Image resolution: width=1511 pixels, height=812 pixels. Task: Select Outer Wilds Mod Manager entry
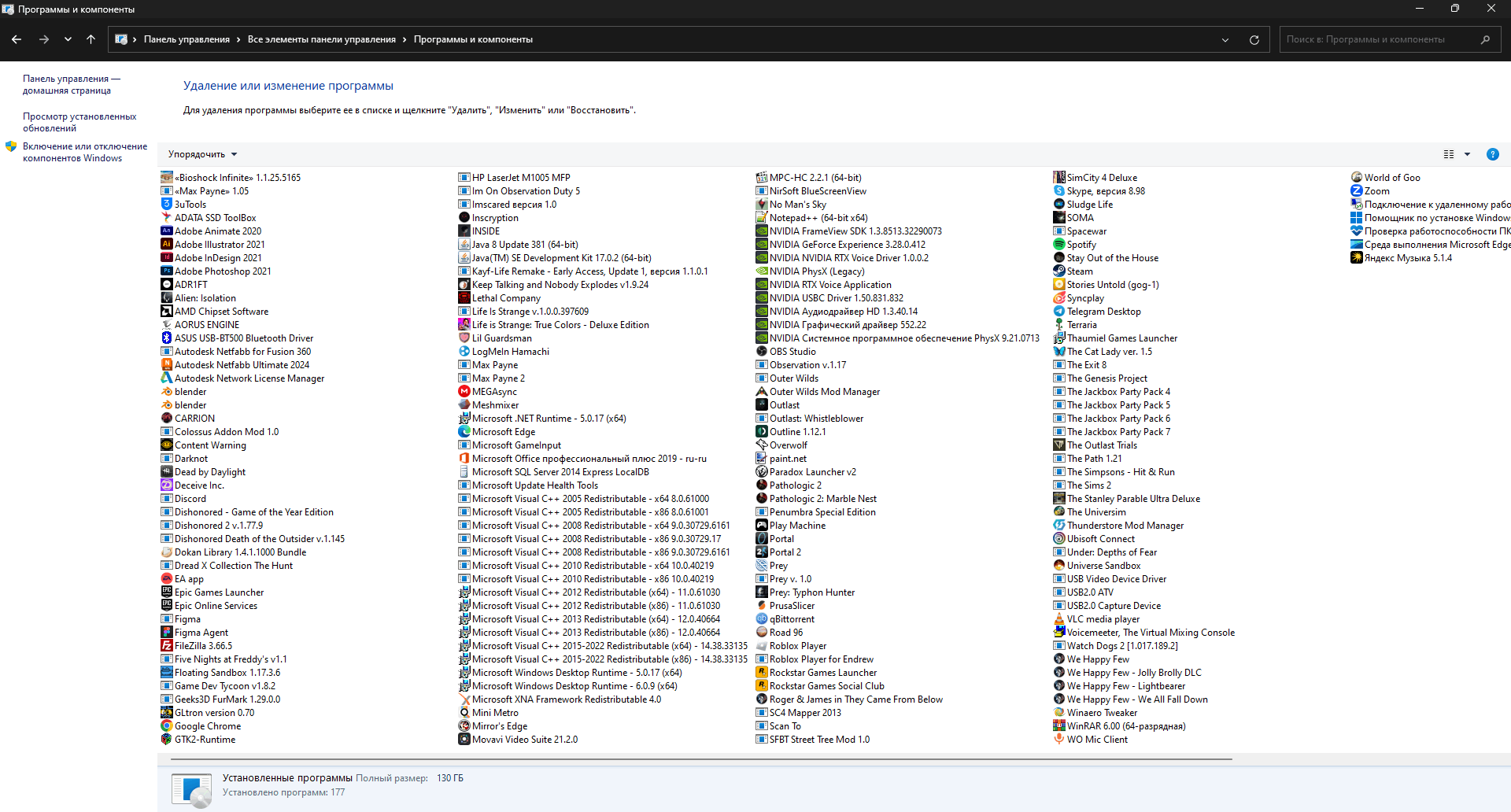click(818, 392)
